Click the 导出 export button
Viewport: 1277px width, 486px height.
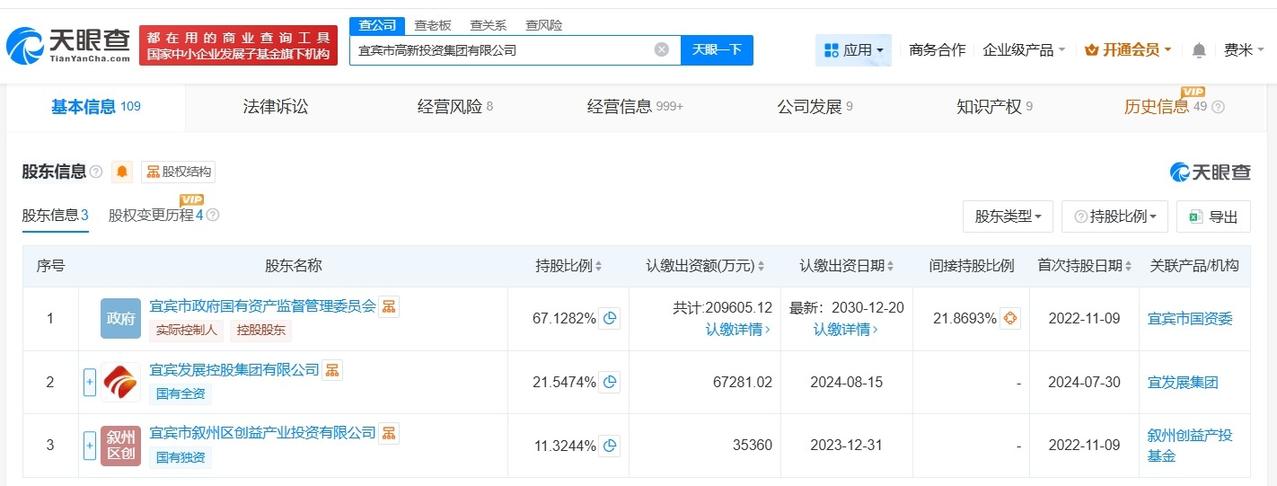point(1213,216)
